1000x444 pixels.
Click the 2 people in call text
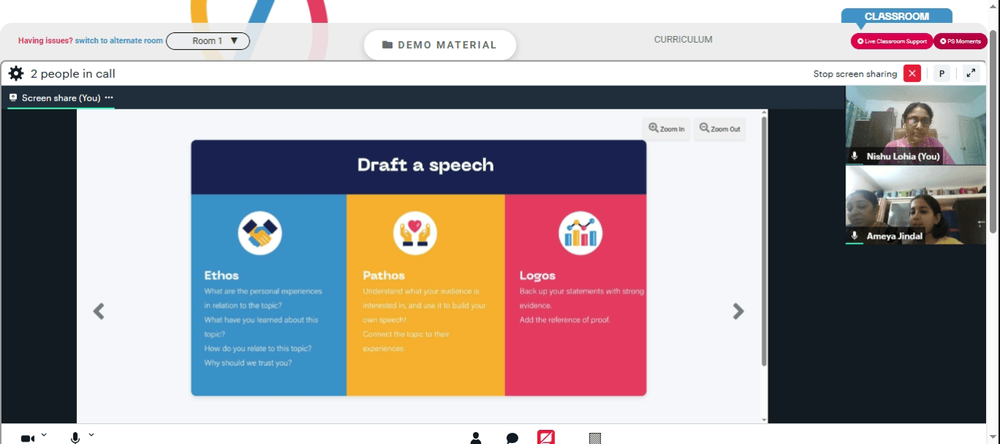(73, 74)
